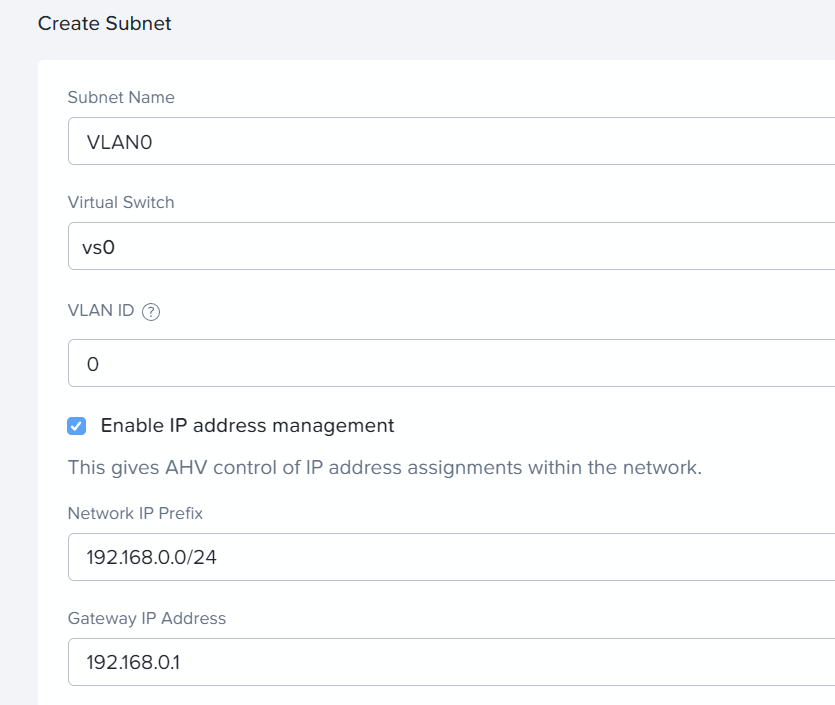835x705 pixels.
Task: Click the Virtual Switch label
Action: click(121, 202)
